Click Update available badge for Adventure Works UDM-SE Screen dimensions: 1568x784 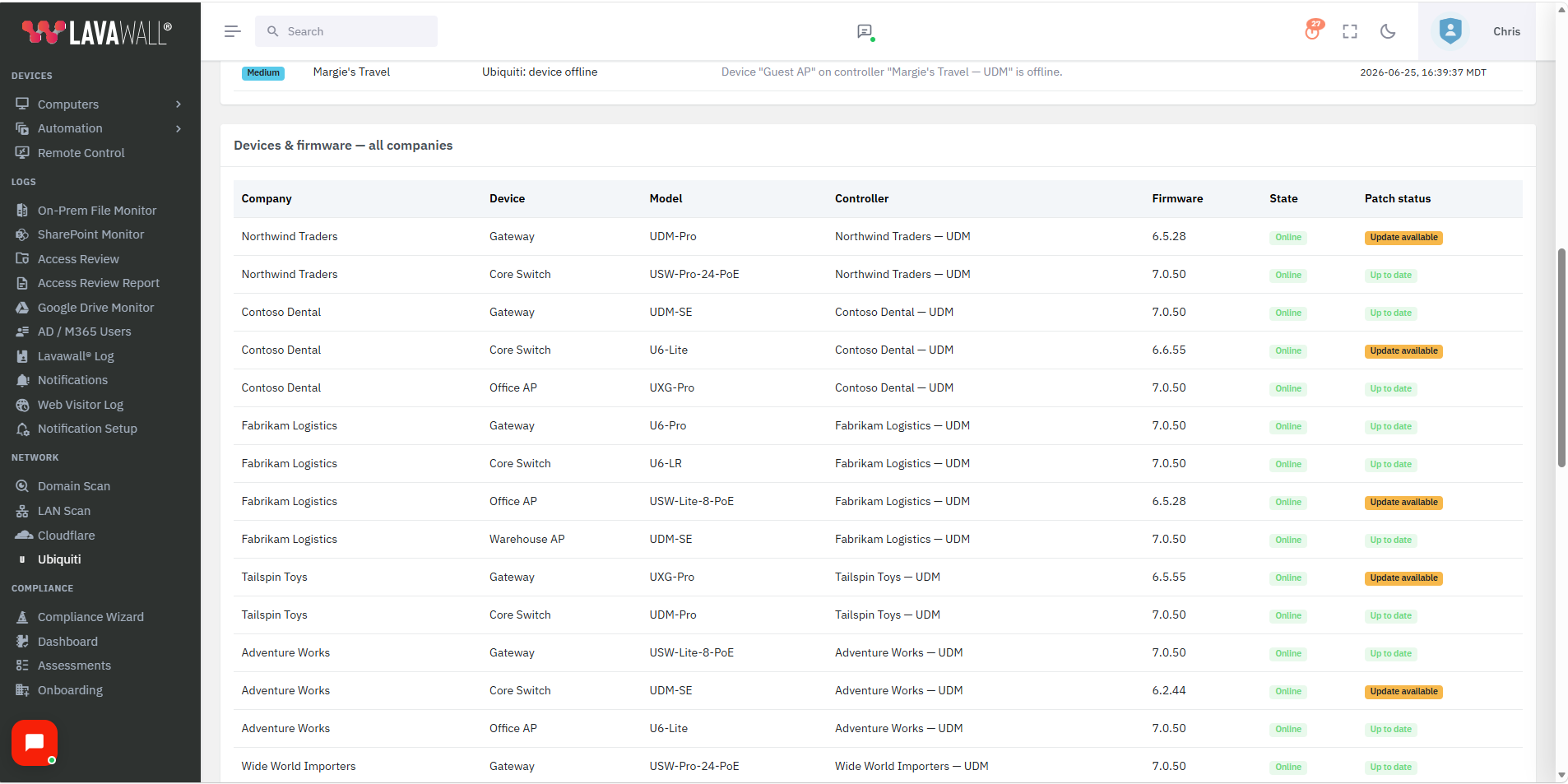1403,692
